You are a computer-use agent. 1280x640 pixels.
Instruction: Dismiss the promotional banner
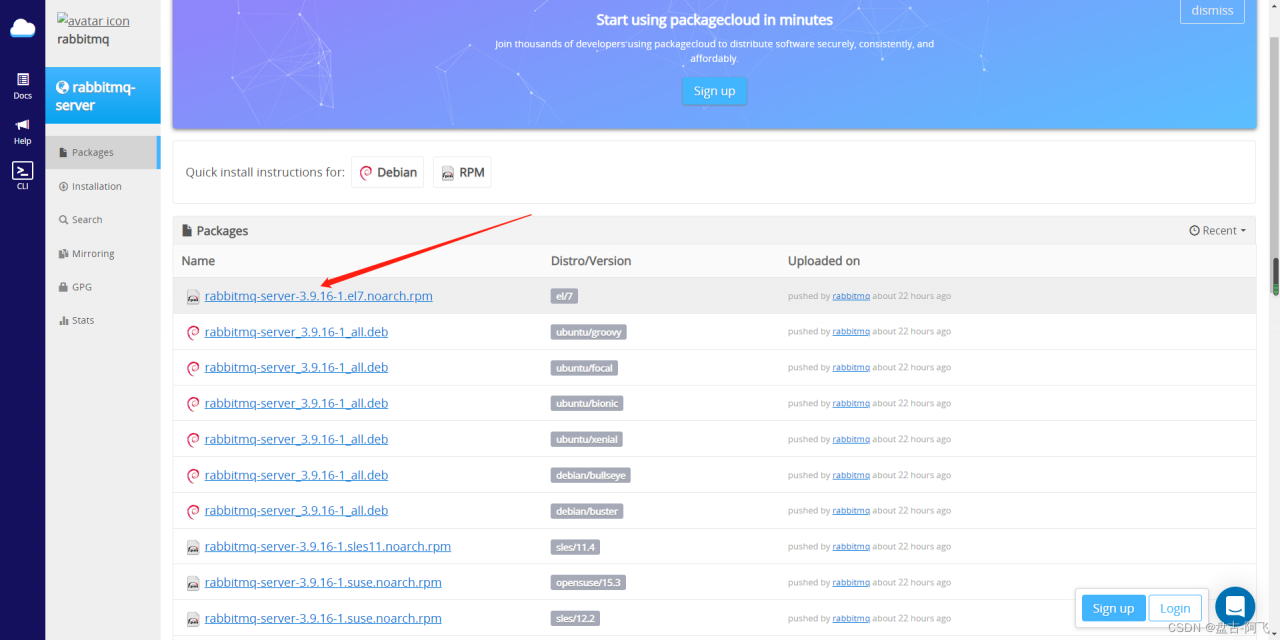click(x=1212, y=10)
